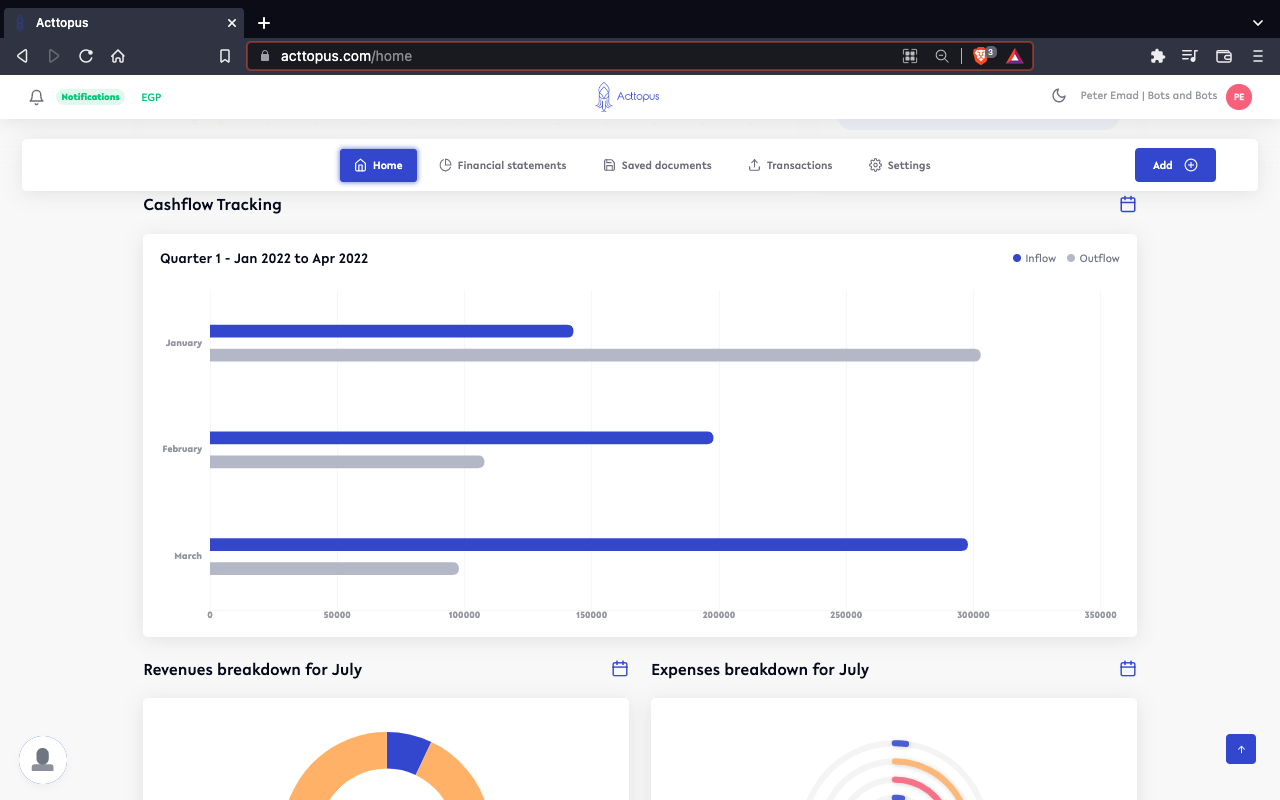
Task: Toggle Outflow series in chart legend
Action: coord(1093,258)
